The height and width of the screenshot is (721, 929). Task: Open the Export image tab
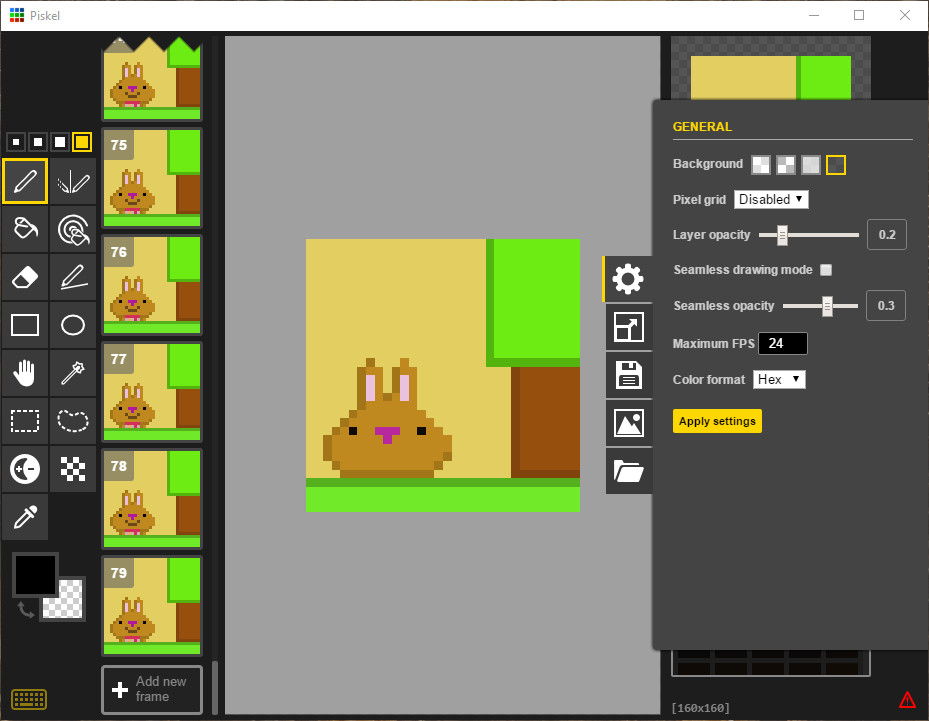pos(629,423)
